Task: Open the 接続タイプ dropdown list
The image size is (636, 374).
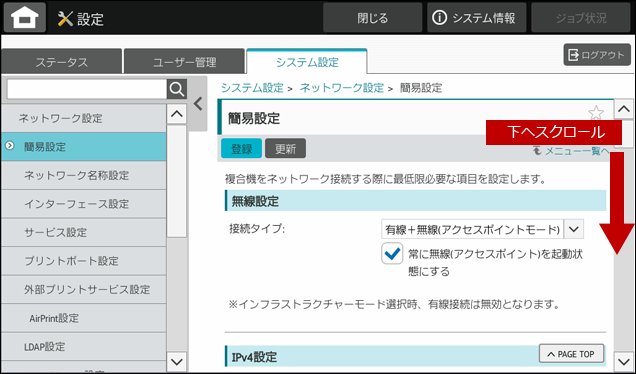Action: [482, 229]
